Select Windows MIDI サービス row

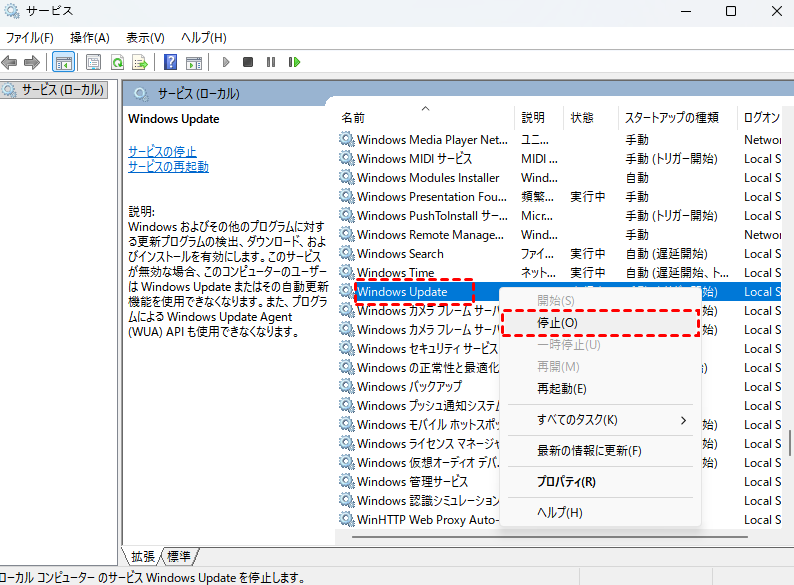(560, 159)
